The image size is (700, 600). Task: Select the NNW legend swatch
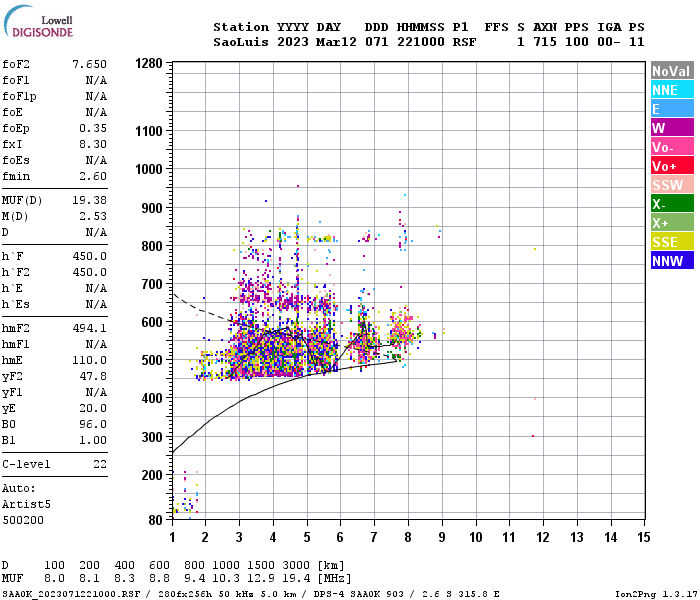[672, 261]
